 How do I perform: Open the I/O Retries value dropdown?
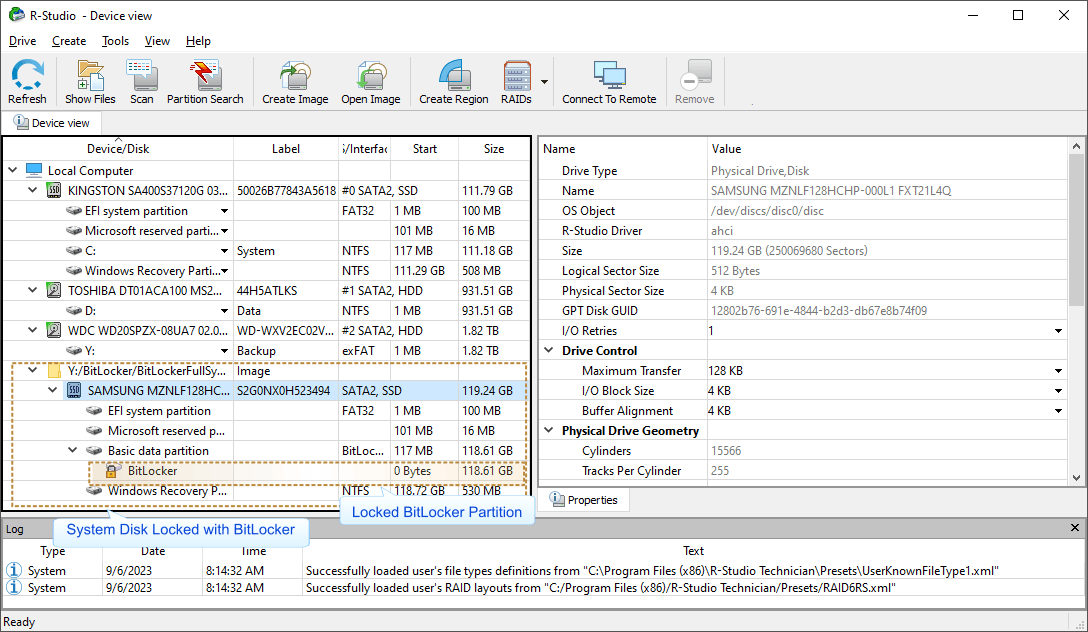[x=1058, y=331]
